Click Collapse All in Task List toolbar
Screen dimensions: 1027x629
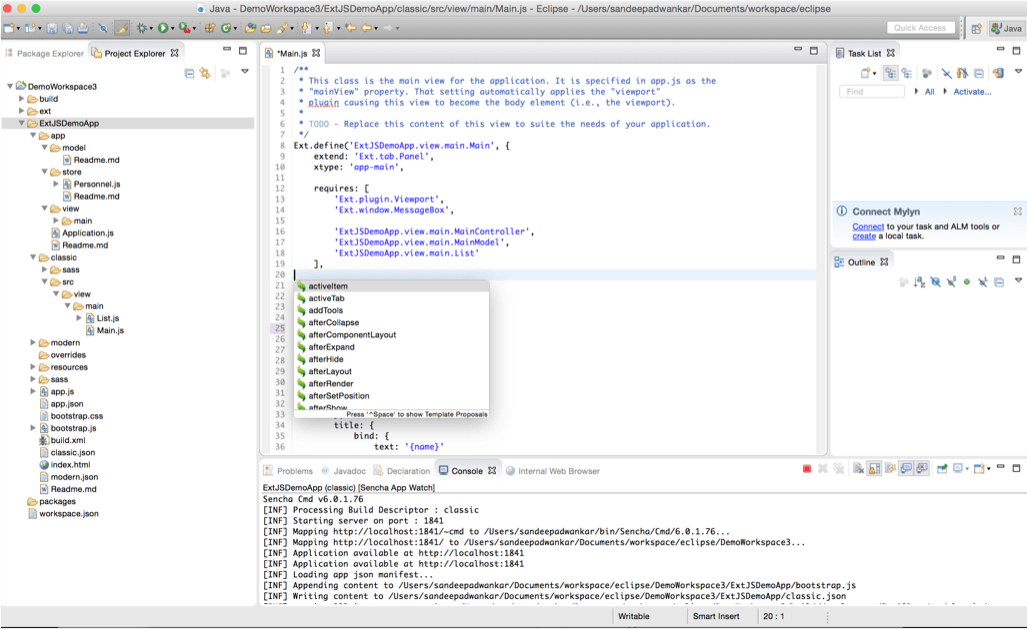[x=979, y=73]
